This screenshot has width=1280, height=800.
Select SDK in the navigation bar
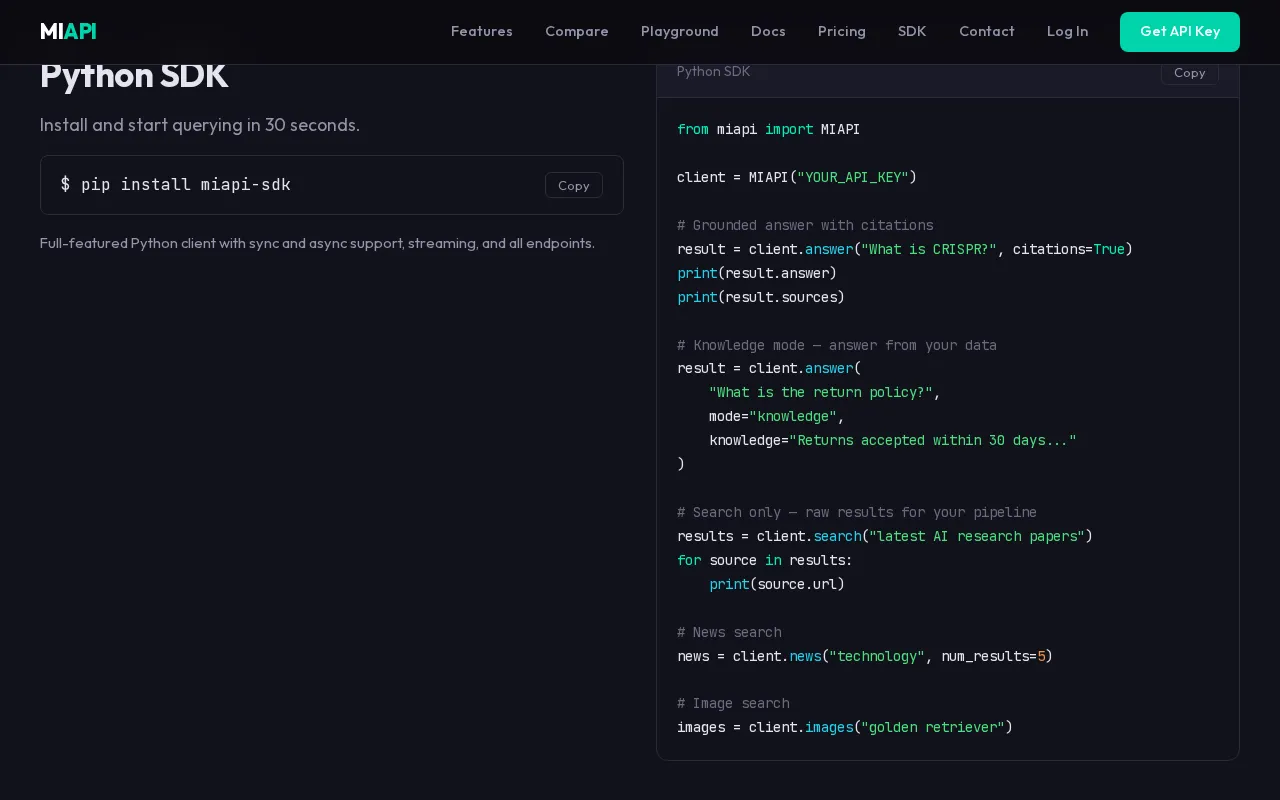(x=912, y=31)
